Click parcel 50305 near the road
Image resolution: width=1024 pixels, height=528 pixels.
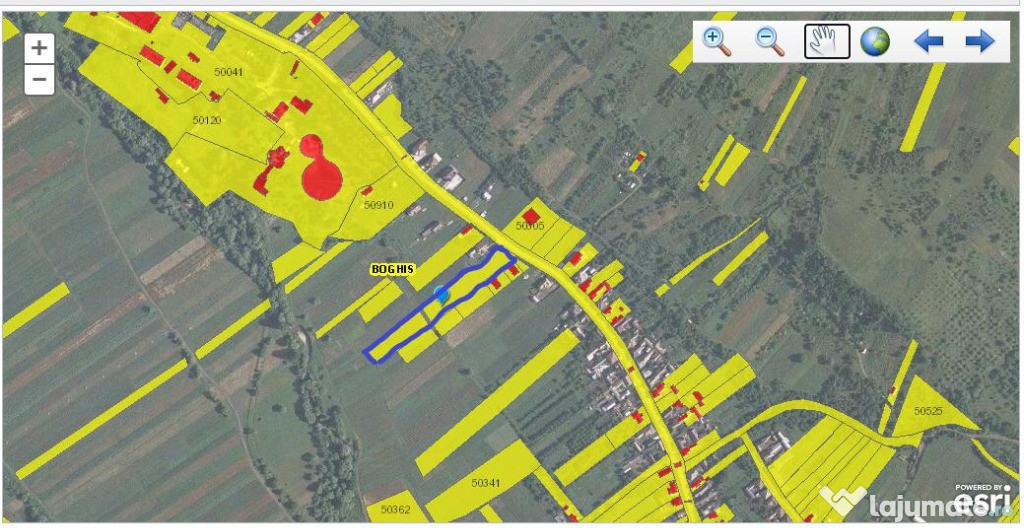coord(529,226)
